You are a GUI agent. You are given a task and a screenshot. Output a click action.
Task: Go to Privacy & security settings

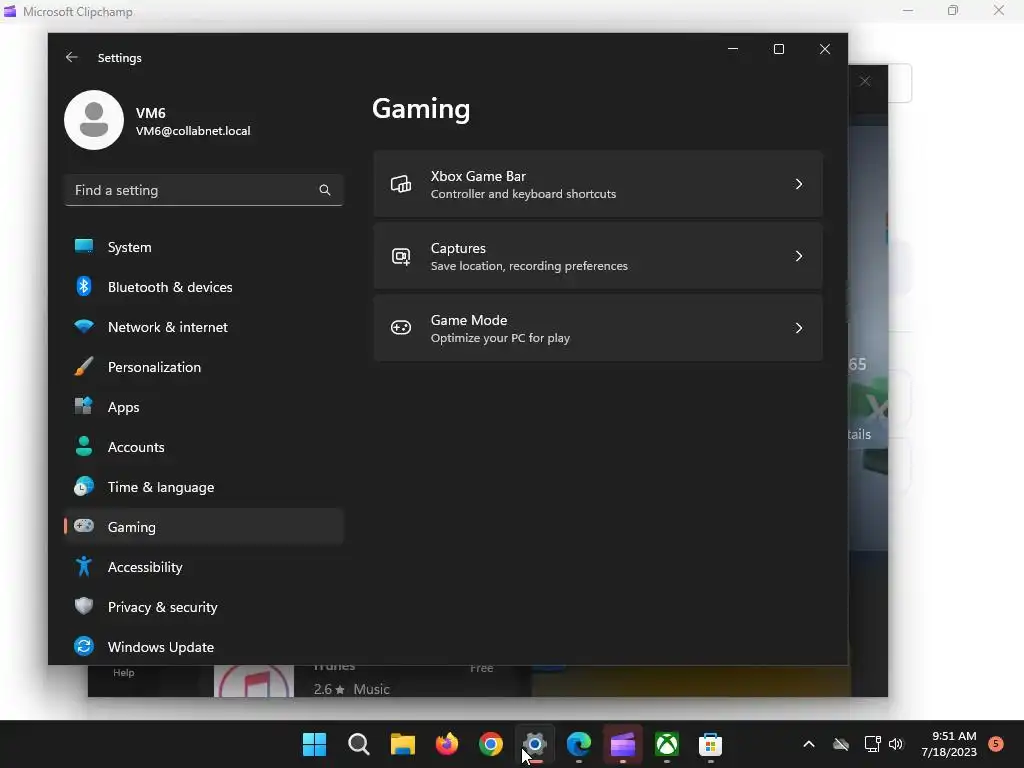(204, 607)
